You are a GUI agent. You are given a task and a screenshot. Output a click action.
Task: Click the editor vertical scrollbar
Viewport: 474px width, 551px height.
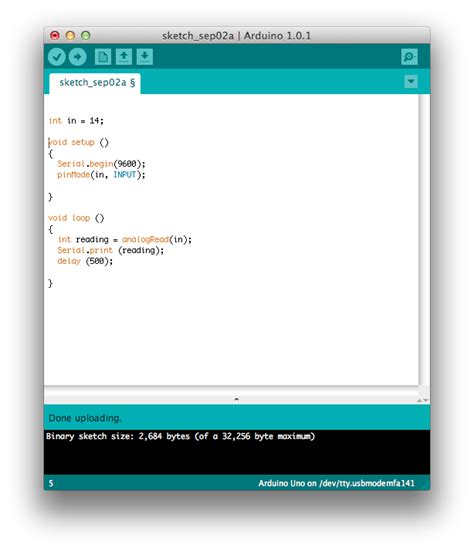click(424, 239)
